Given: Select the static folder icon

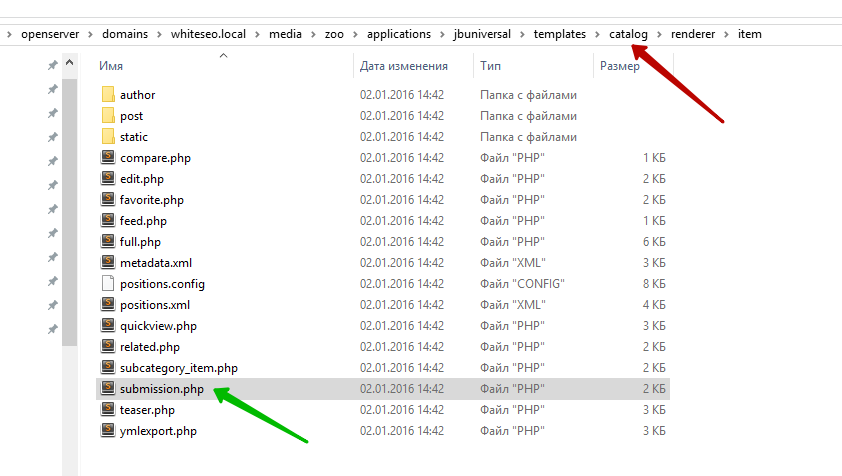Looking at the screenshot, I should click(x=108, y=137).
